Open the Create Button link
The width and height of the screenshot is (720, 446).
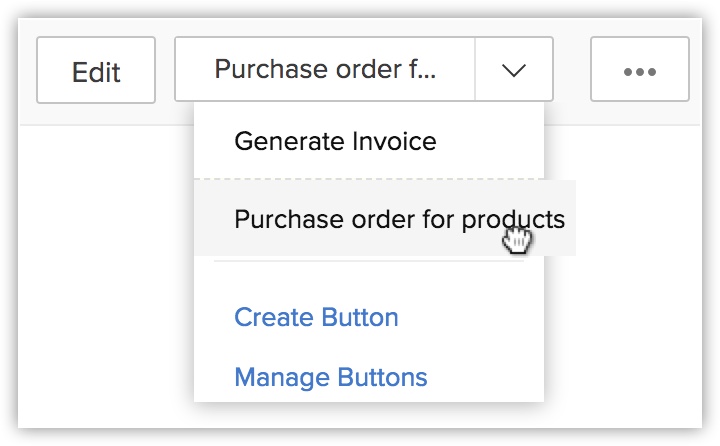pos(316,317)
